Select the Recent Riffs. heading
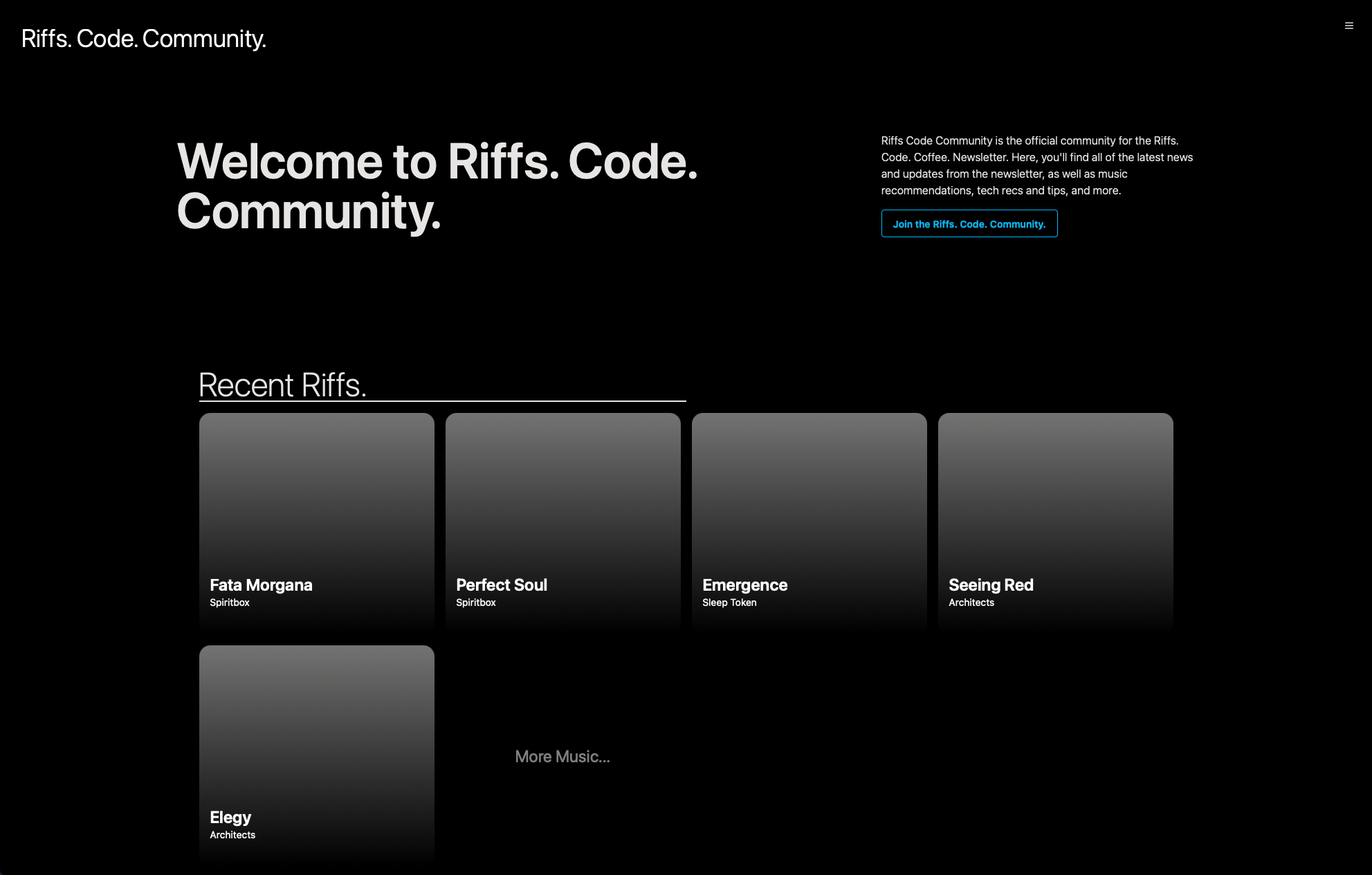The width and height of the screenshot is (1372, 875). click(x=282, y=385)
